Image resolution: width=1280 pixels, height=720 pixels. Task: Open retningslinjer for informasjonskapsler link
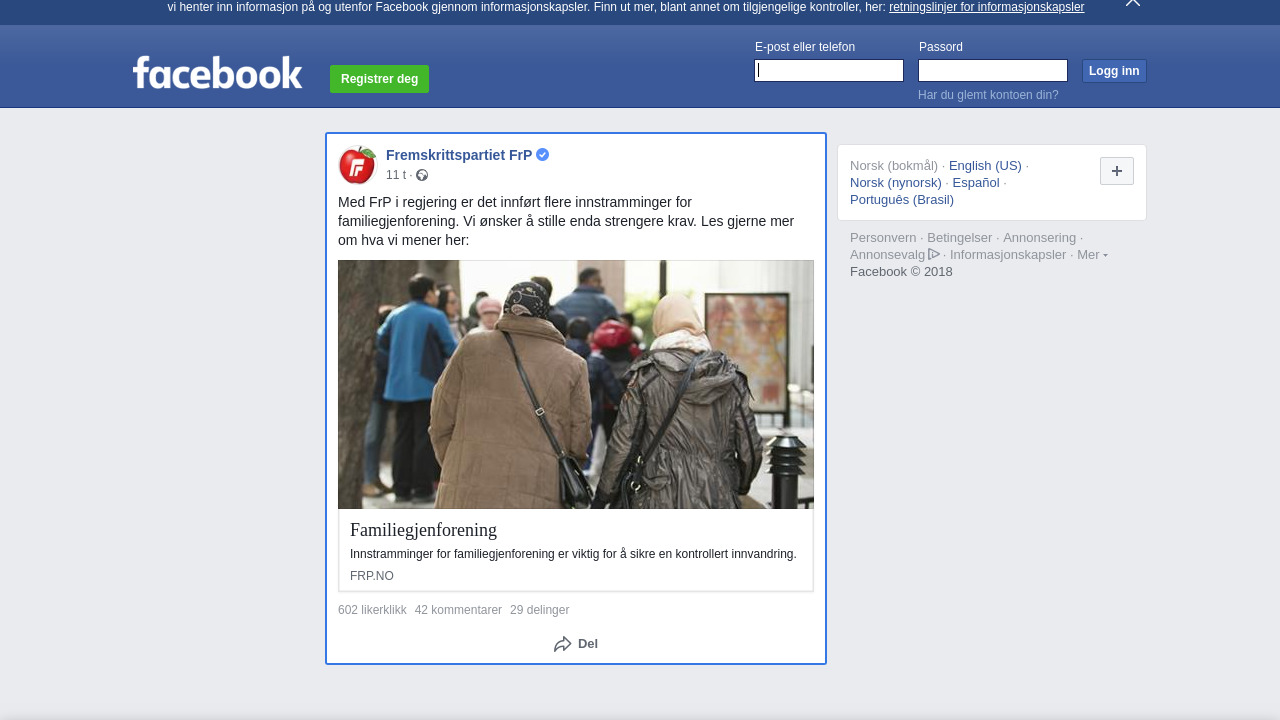(986, 7)
